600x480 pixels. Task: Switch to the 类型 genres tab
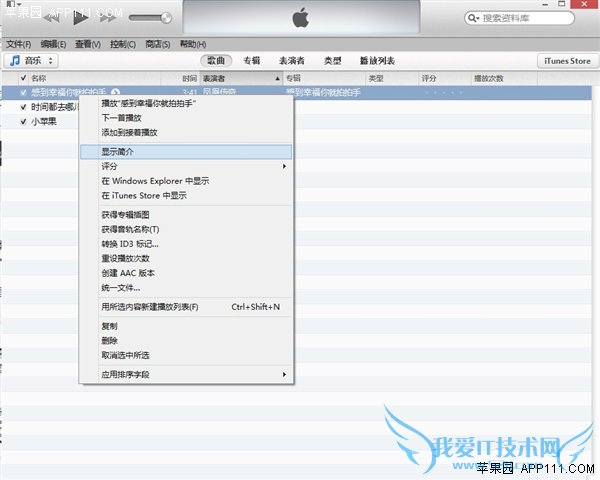(333, 60)
